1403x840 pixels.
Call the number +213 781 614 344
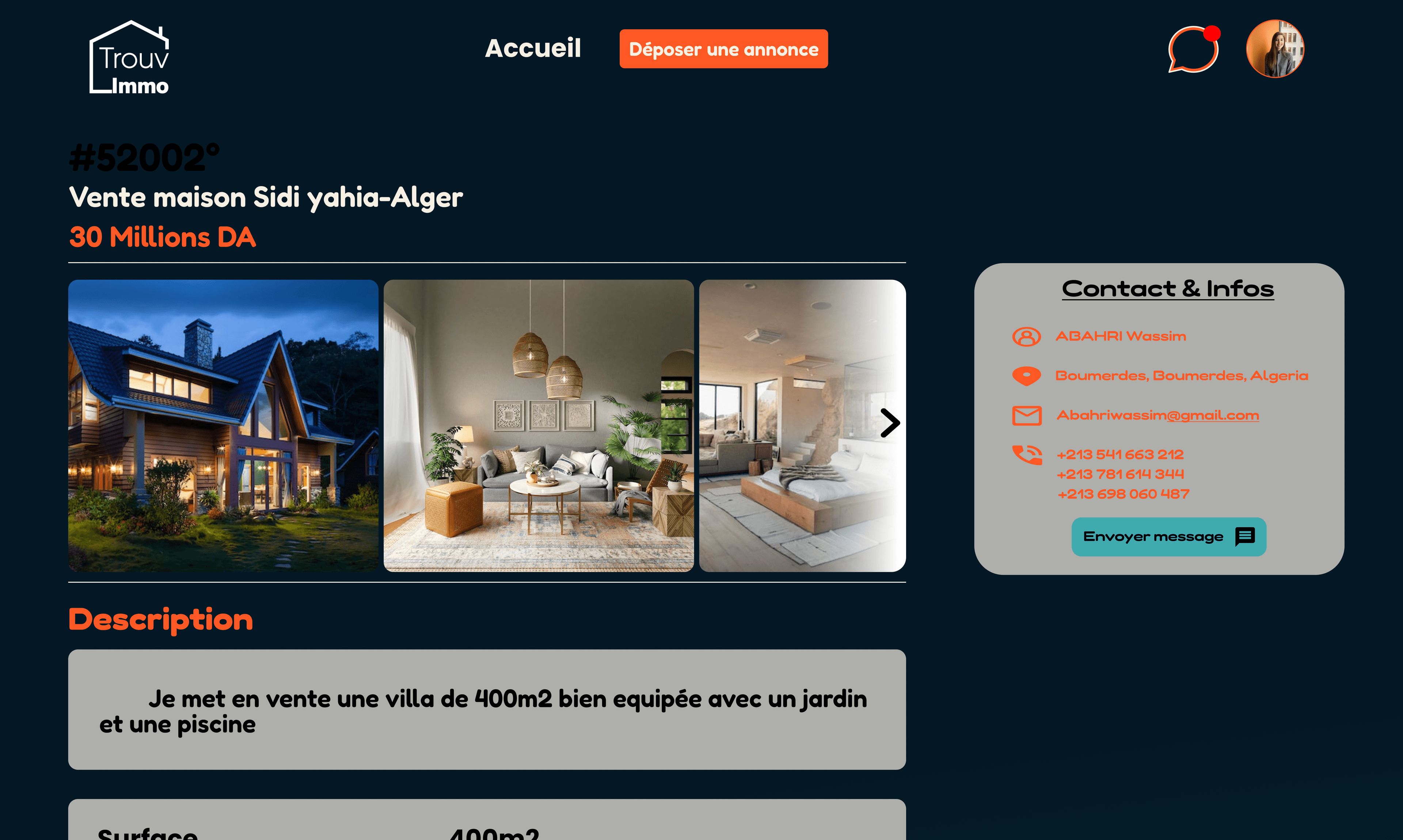click(1120, 474)
